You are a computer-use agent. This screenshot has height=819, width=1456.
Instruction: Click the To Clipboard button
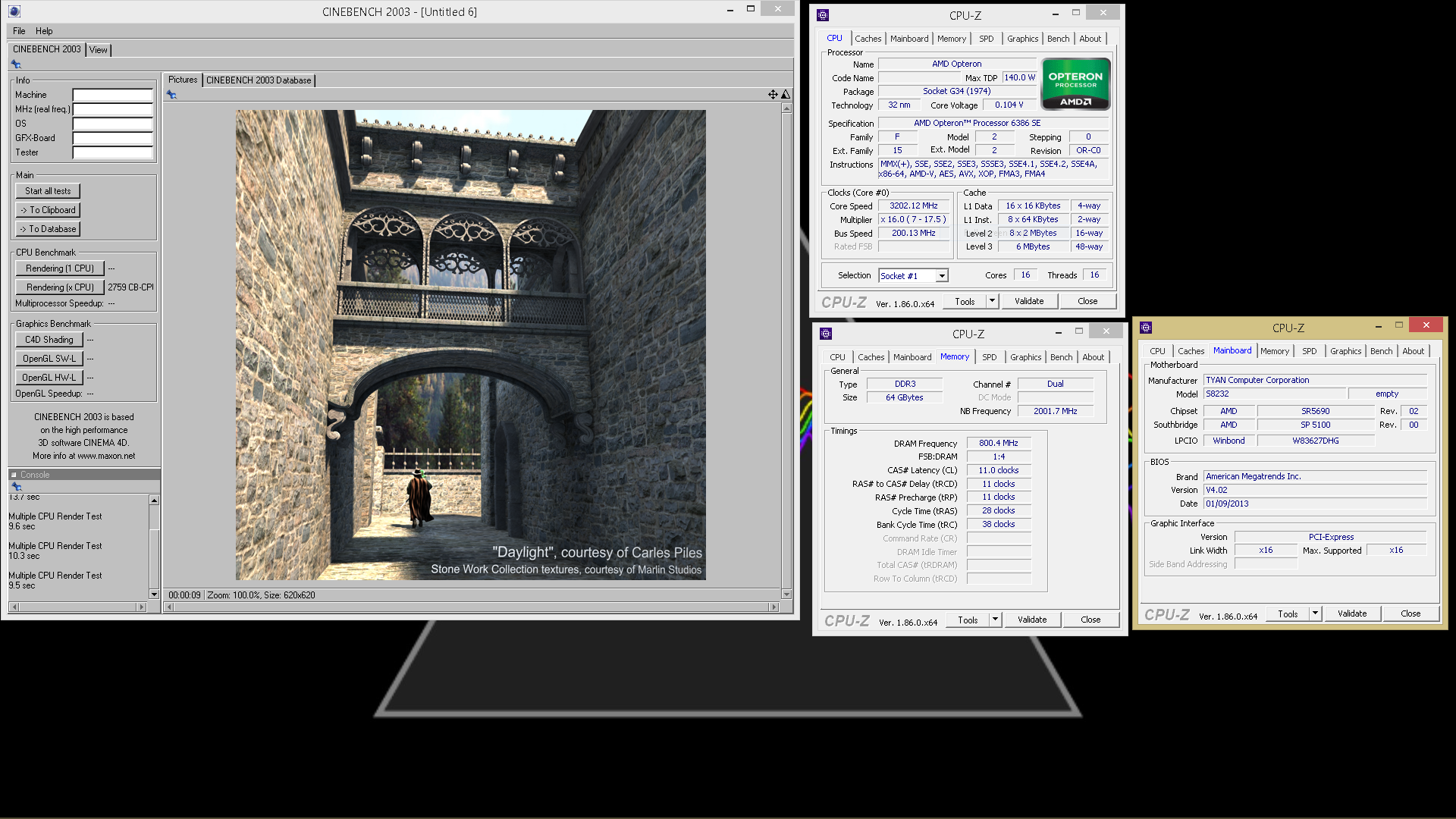click(x=48, y=210)
